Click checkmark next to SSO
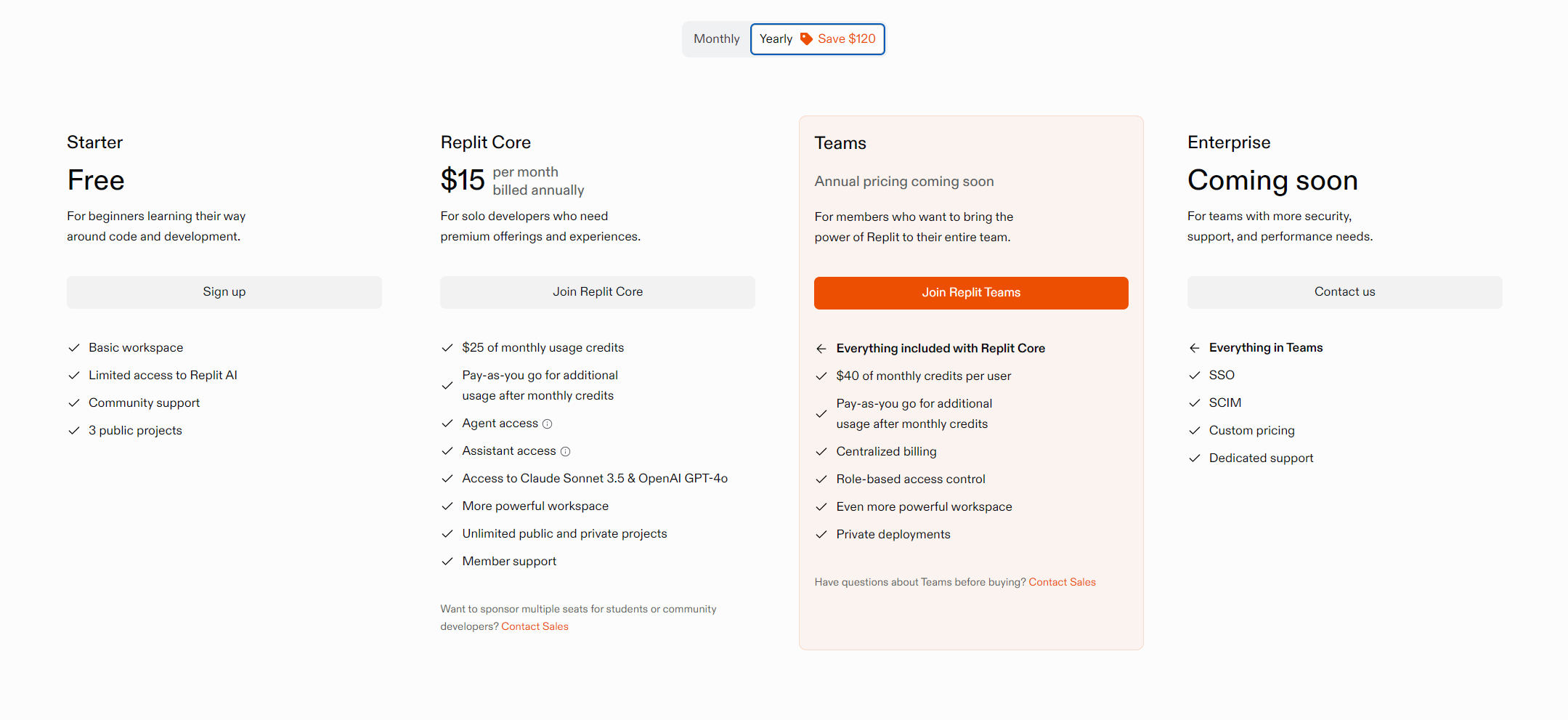1568x720 pixels. coord(1195,376)
